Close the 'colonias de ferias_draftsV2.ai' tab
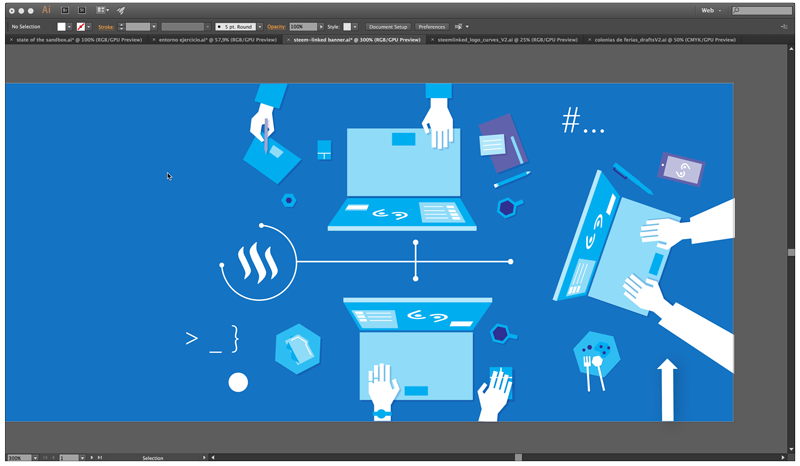The height and width of the screenshot is (466, 800). [590, 39]
